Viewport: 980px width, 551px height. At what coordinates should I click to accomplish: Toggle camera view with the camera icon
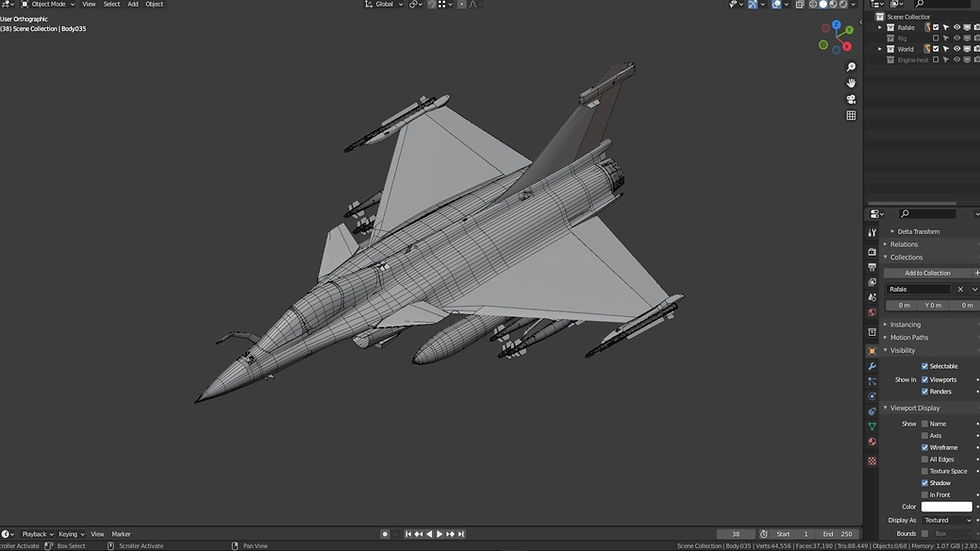point(851,99)
